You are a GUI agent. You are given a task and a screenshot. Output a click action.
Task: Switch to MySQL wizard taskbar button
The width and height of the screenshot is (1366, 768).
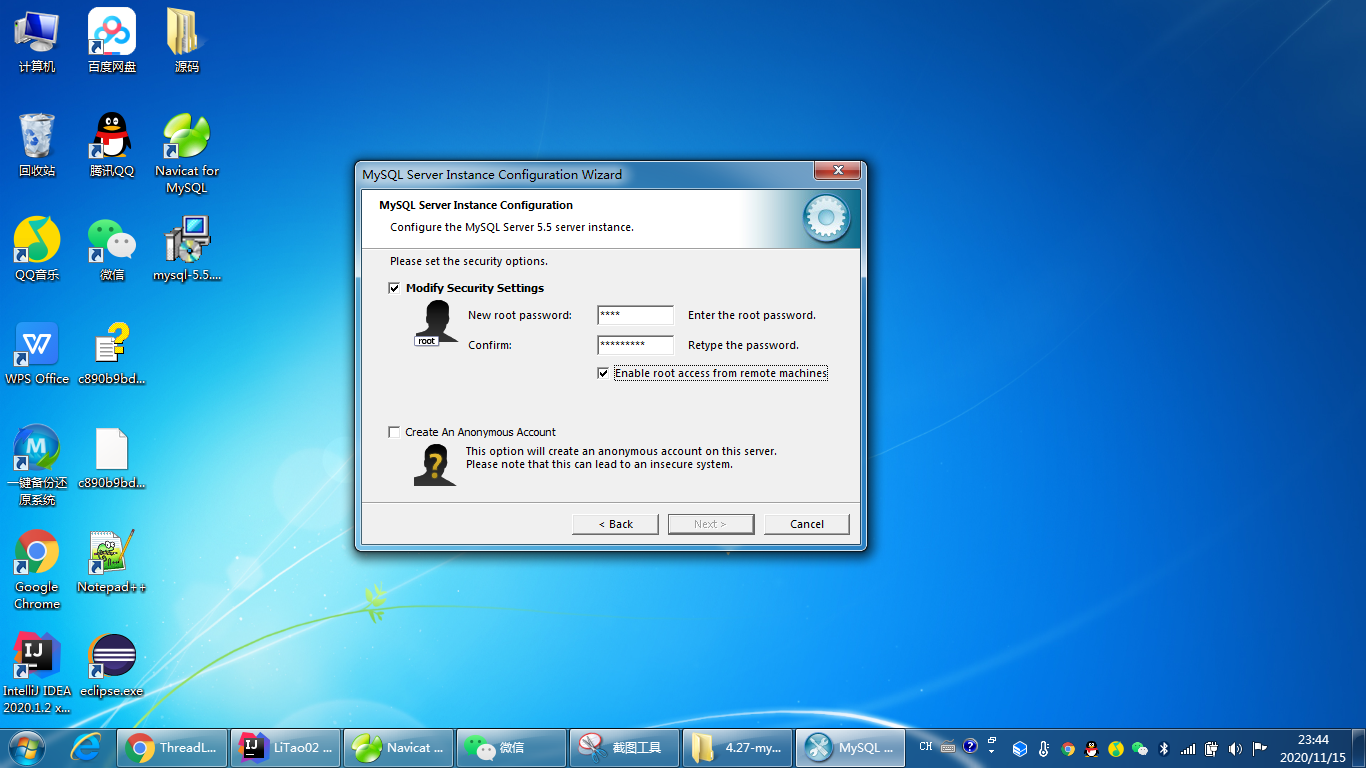[x=850, y=747]
